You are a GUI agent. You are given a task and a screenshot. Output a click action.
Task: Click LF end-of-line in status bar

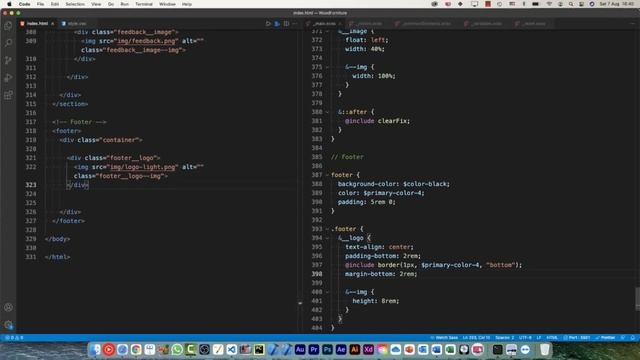pyautogui.click(x=539, y=338)
